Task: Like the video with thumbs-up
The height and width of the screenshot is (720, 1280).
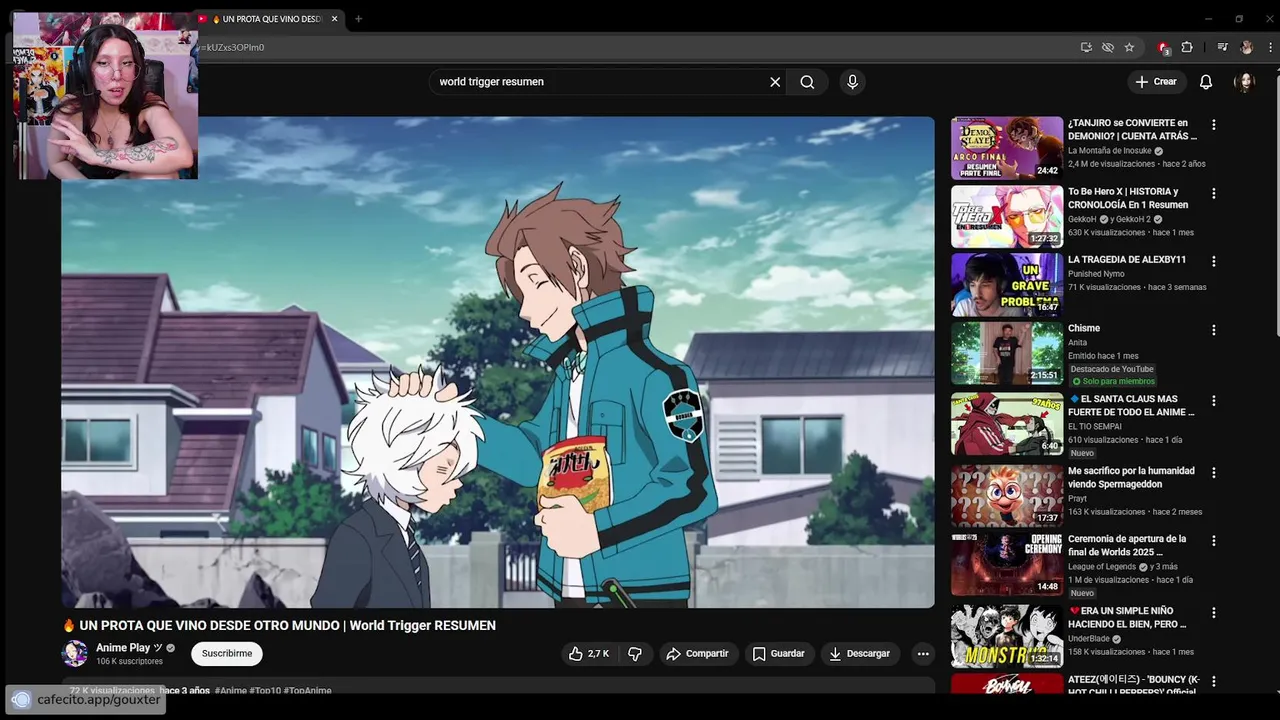Action: 589,654
